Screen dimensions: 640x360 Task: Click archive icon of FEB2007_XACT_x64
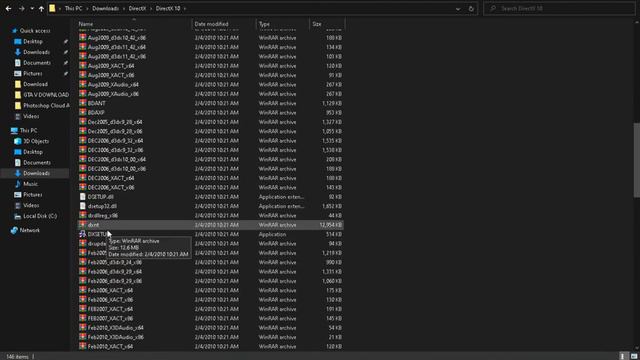pos(82,309)
